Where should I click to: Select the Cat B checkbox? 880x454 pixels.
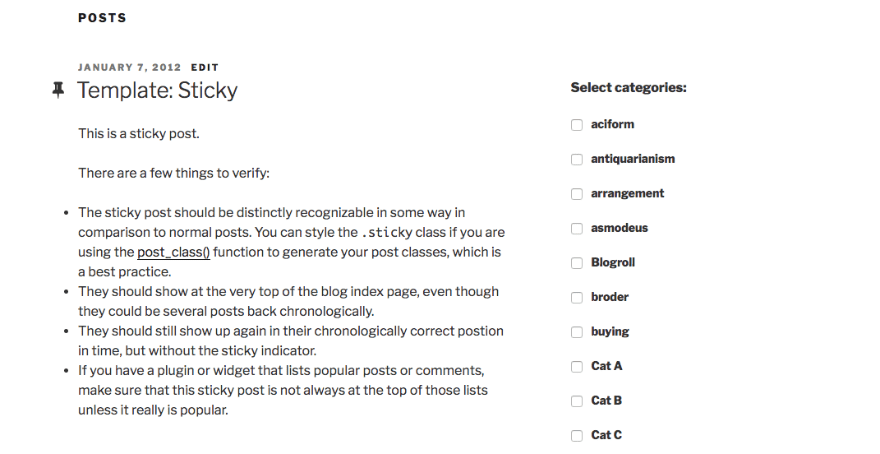(576, 401)
